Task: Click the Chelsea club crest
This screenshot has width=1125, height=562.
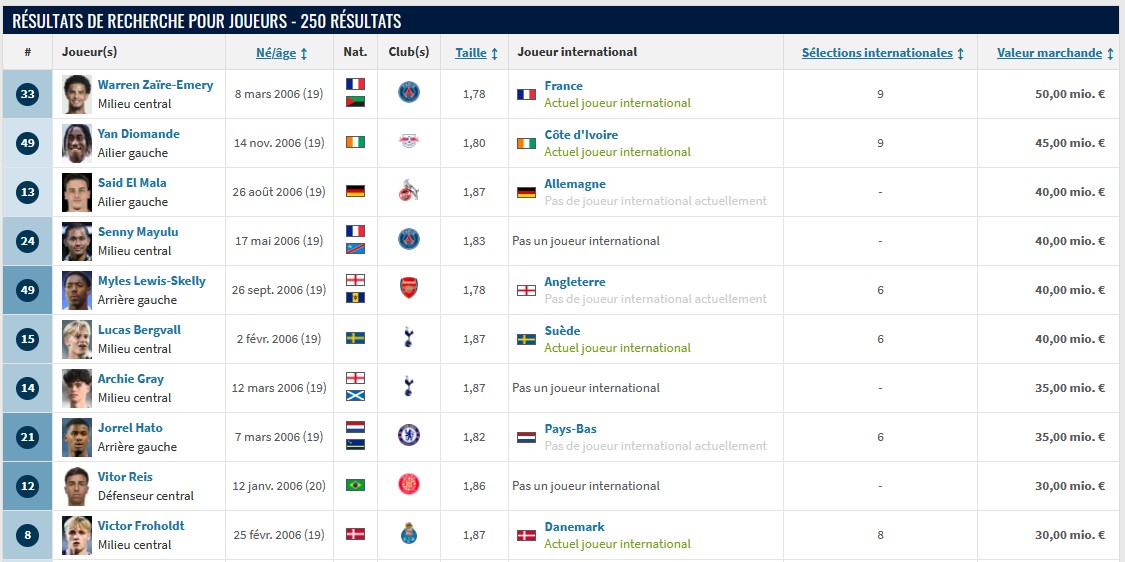Action: (409, 436)
